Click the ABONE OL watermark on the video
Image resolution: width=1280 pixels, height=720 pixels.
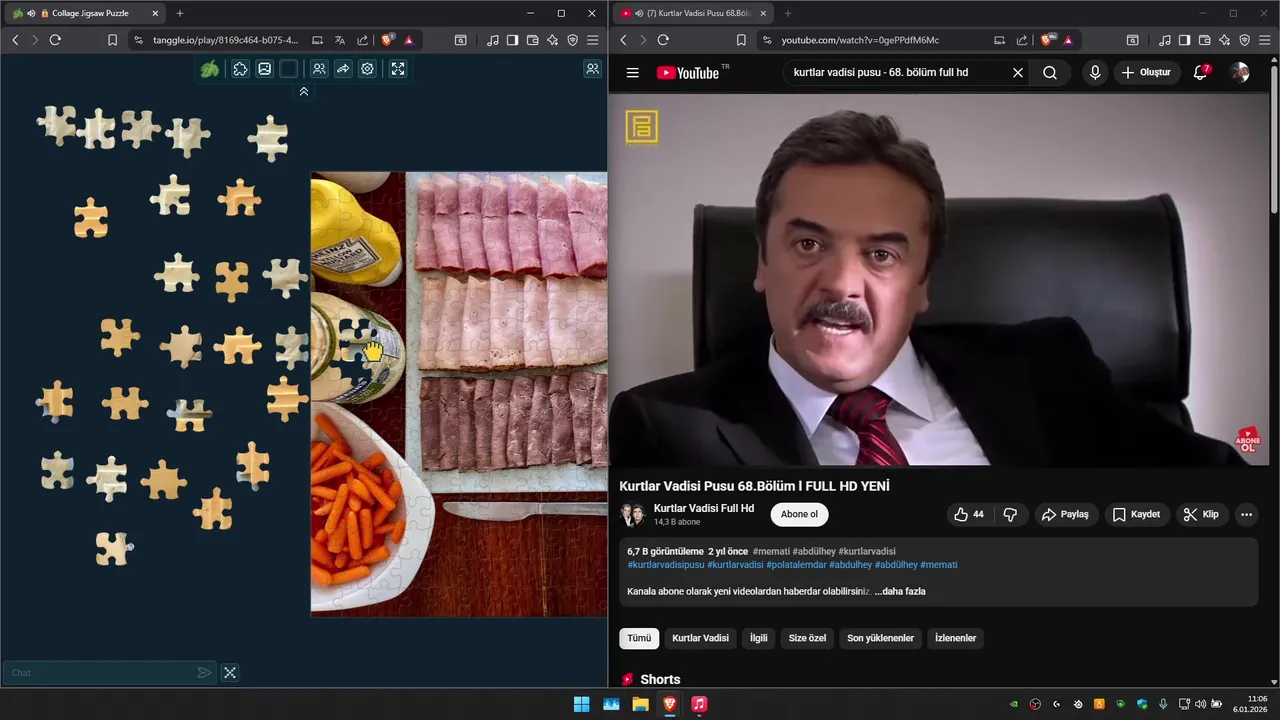coord(1248,441)
